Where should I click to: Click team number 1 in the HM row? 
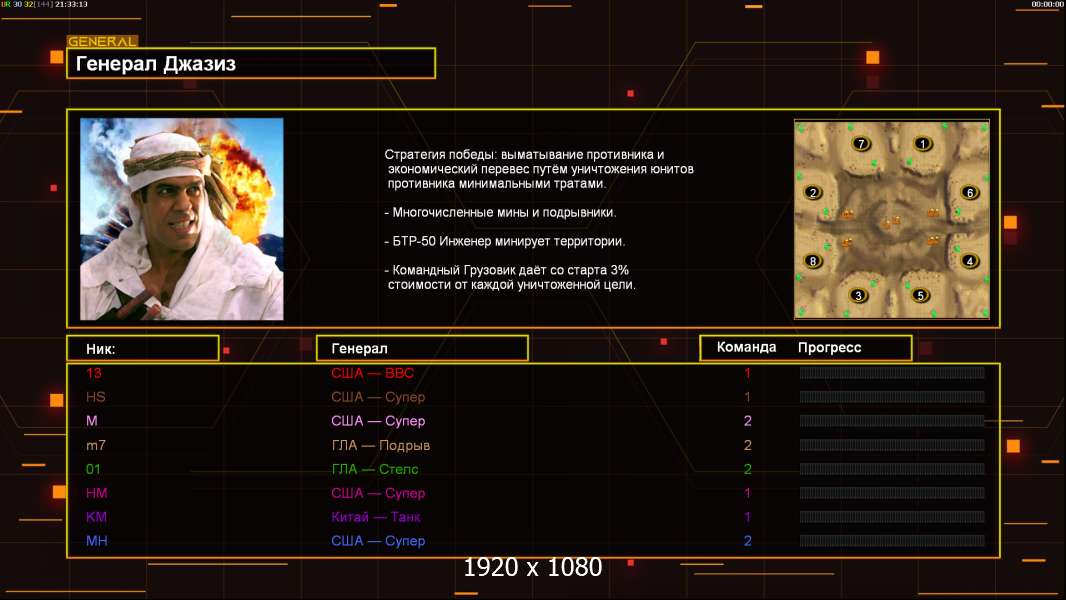pos(747,493)
